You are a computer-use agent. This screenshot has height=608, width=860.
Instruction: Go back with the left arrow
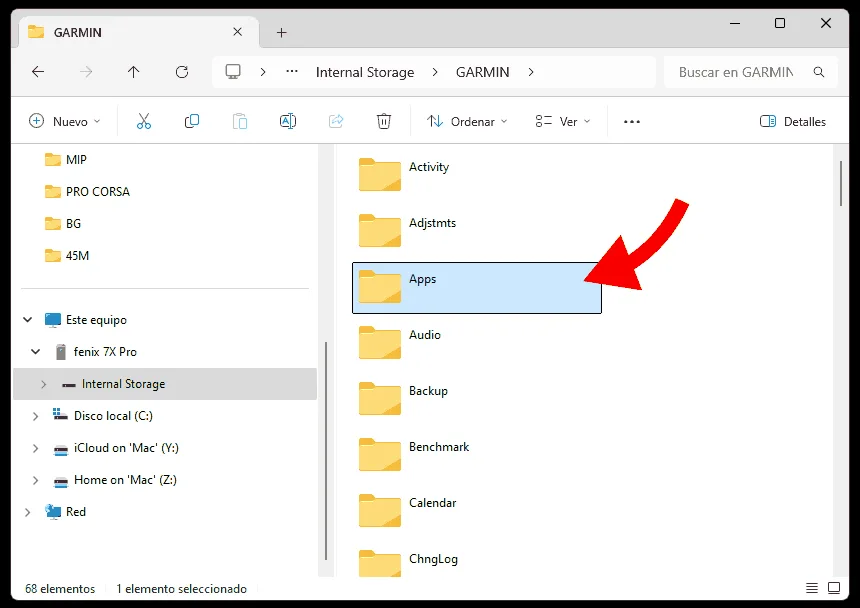click(38, 72)
